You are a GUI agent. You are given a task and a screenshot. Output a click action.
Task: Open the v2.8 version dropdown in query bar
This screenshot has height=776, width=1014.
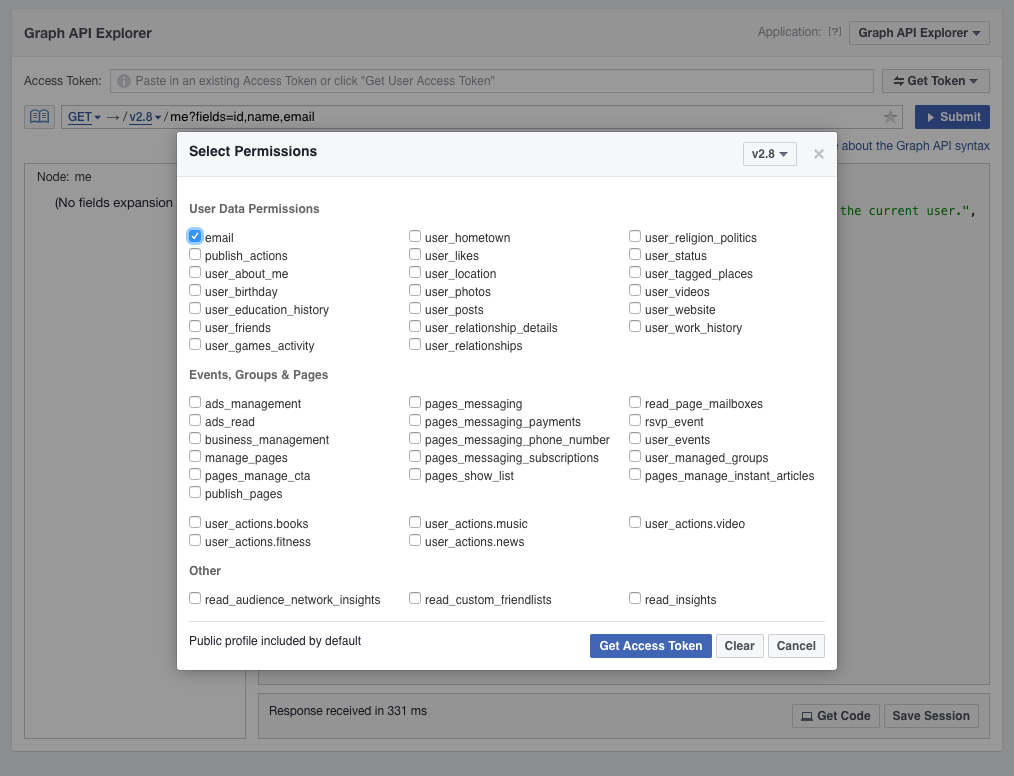point(145,117)
